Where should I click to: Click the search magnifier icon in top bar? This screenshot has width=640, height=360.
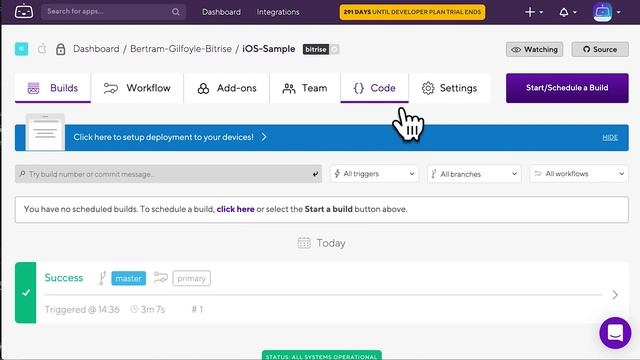tap(176, 12)
